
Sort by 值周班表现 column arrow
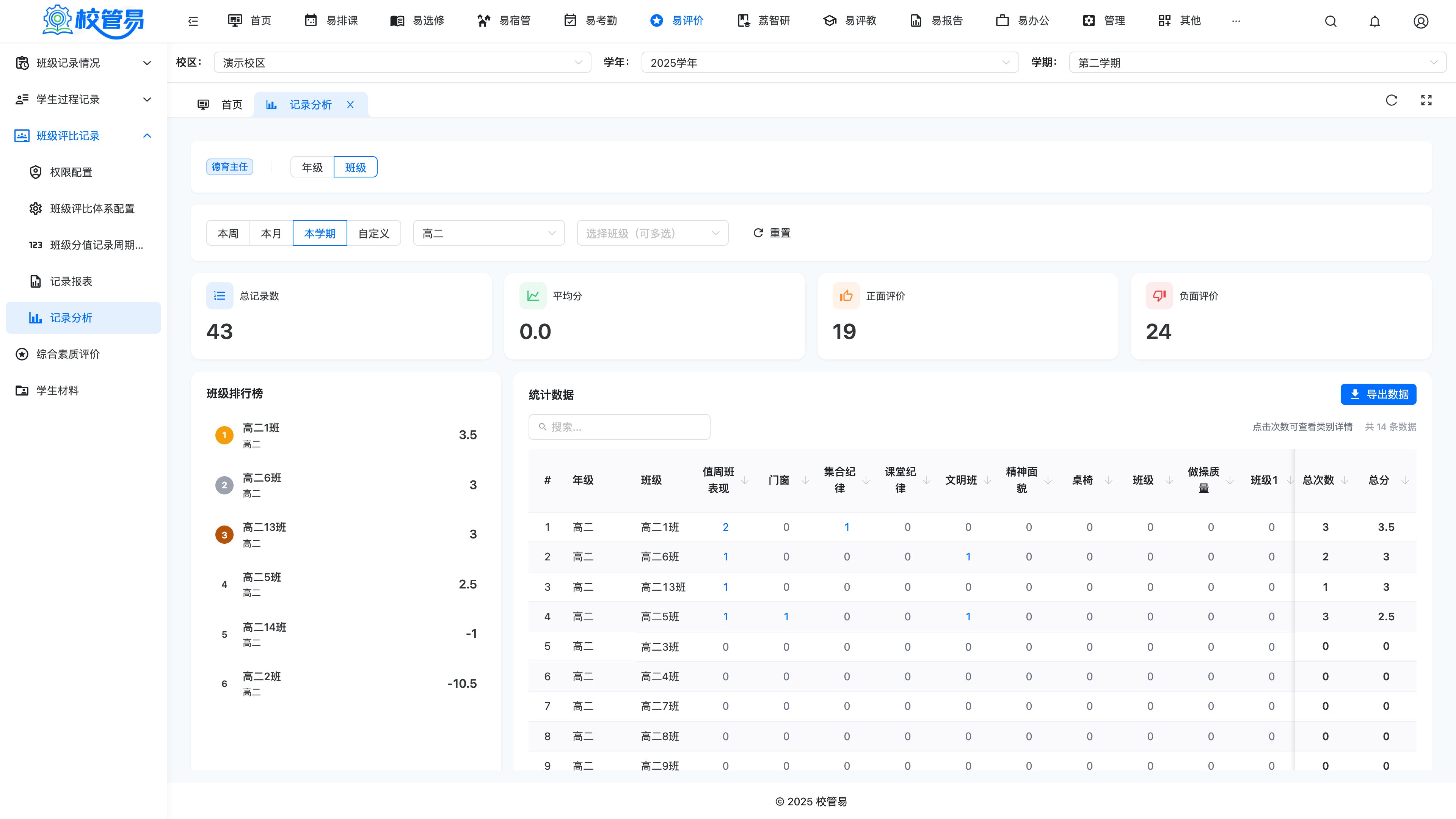pyautogui.click(x=744, y=480)
